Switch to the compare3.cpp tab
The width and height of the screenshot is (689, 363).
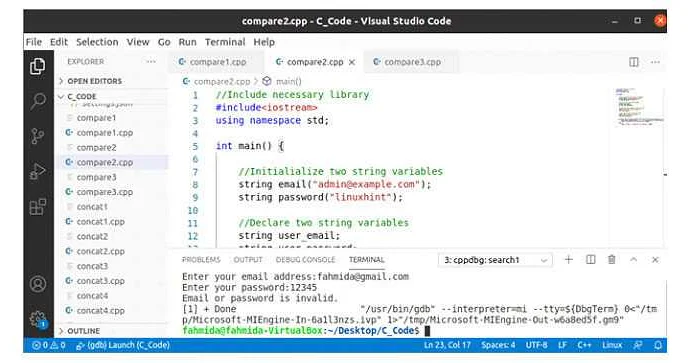(x=411, y=62)
